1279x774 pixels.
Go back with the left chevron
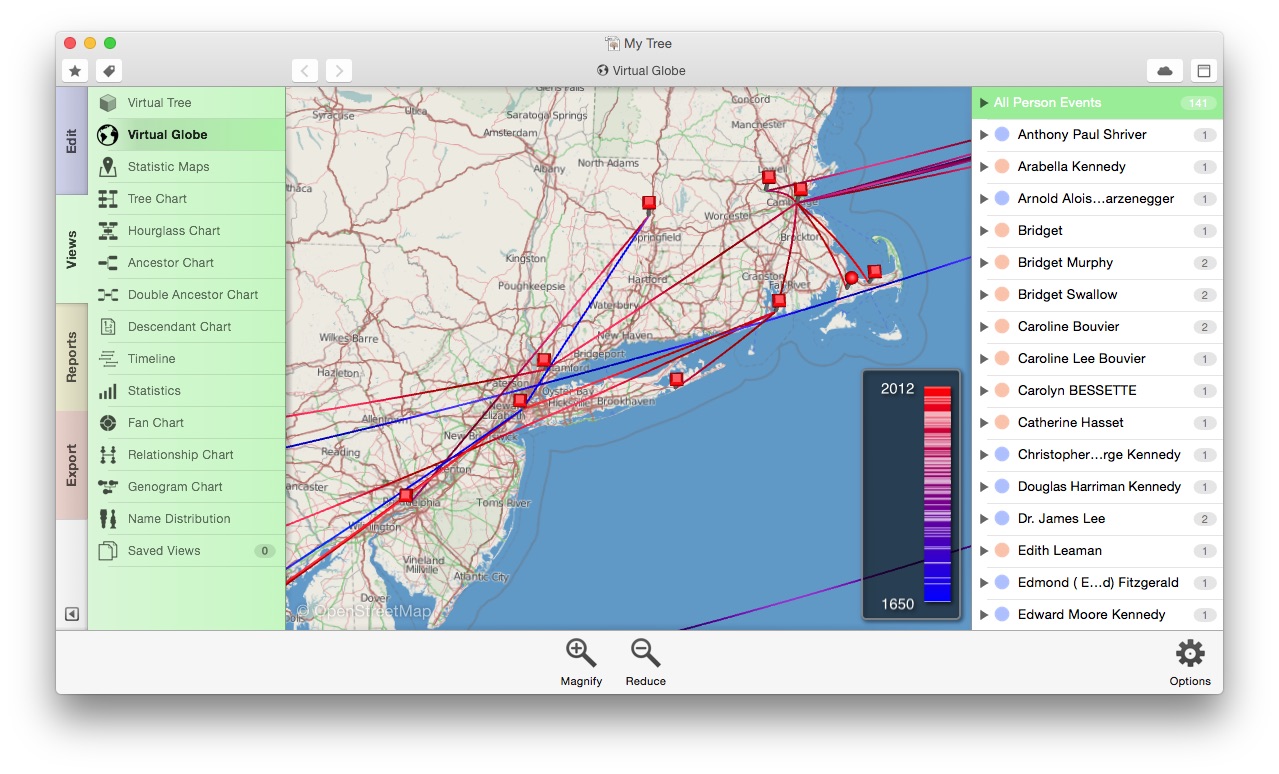tap(305, 71)
